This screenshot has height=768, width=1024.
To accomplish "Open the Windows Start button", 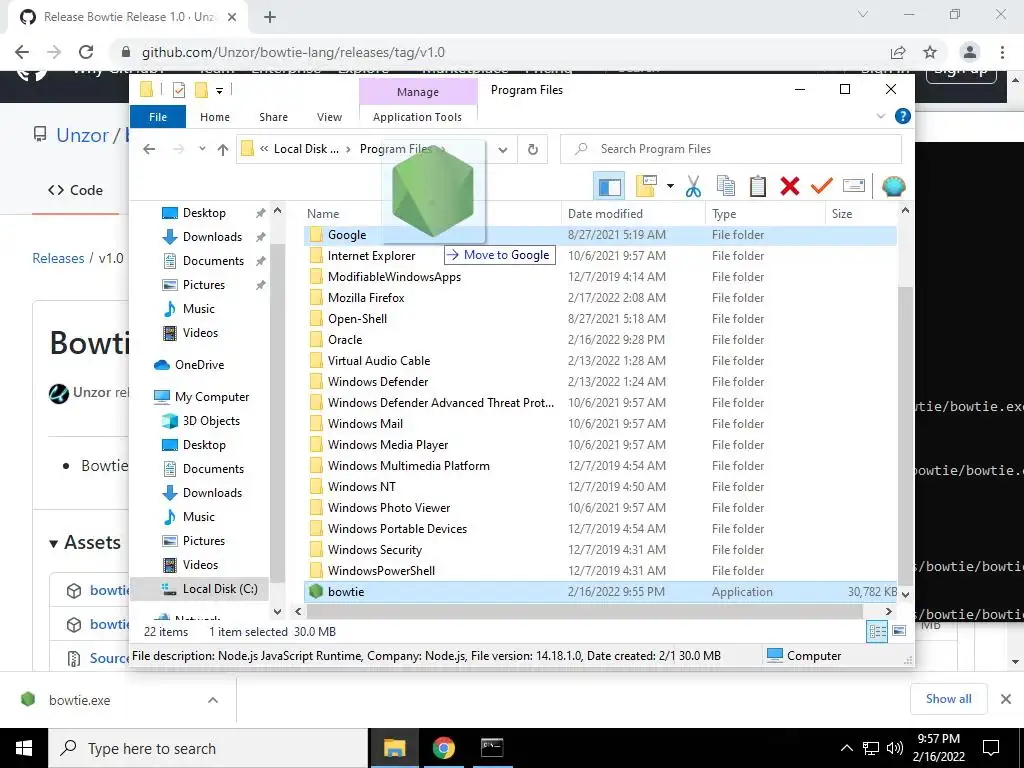I will click(24, 748).
